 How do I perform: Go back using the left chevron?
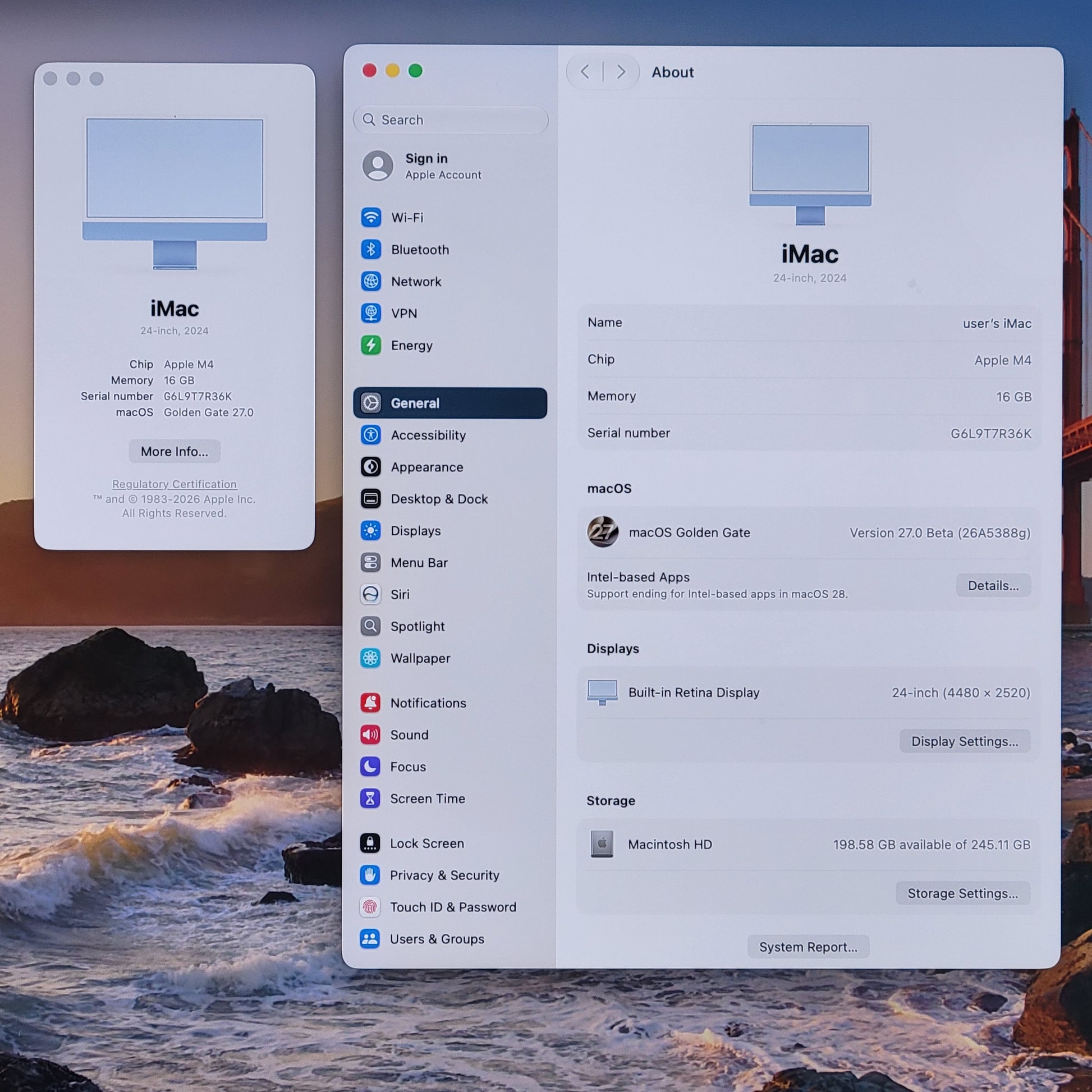585,72
